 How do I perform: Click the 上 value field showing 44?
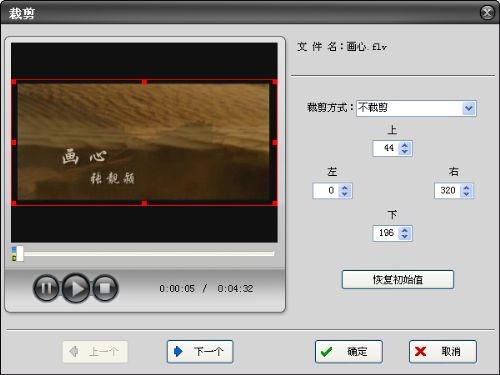[x=387, y=148]
